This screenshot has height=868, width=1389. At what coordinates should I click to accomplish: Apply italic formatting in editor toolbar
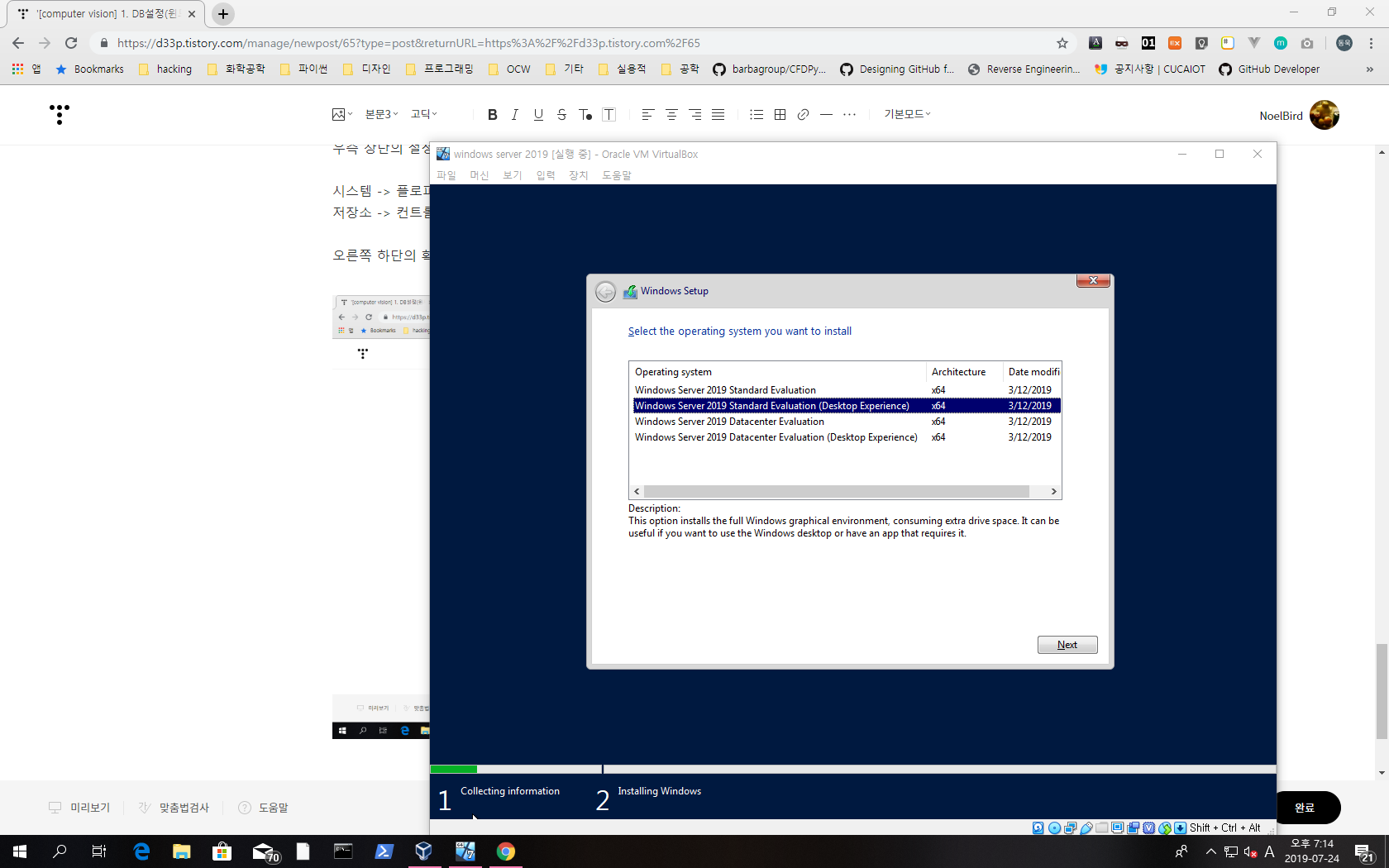515,115
